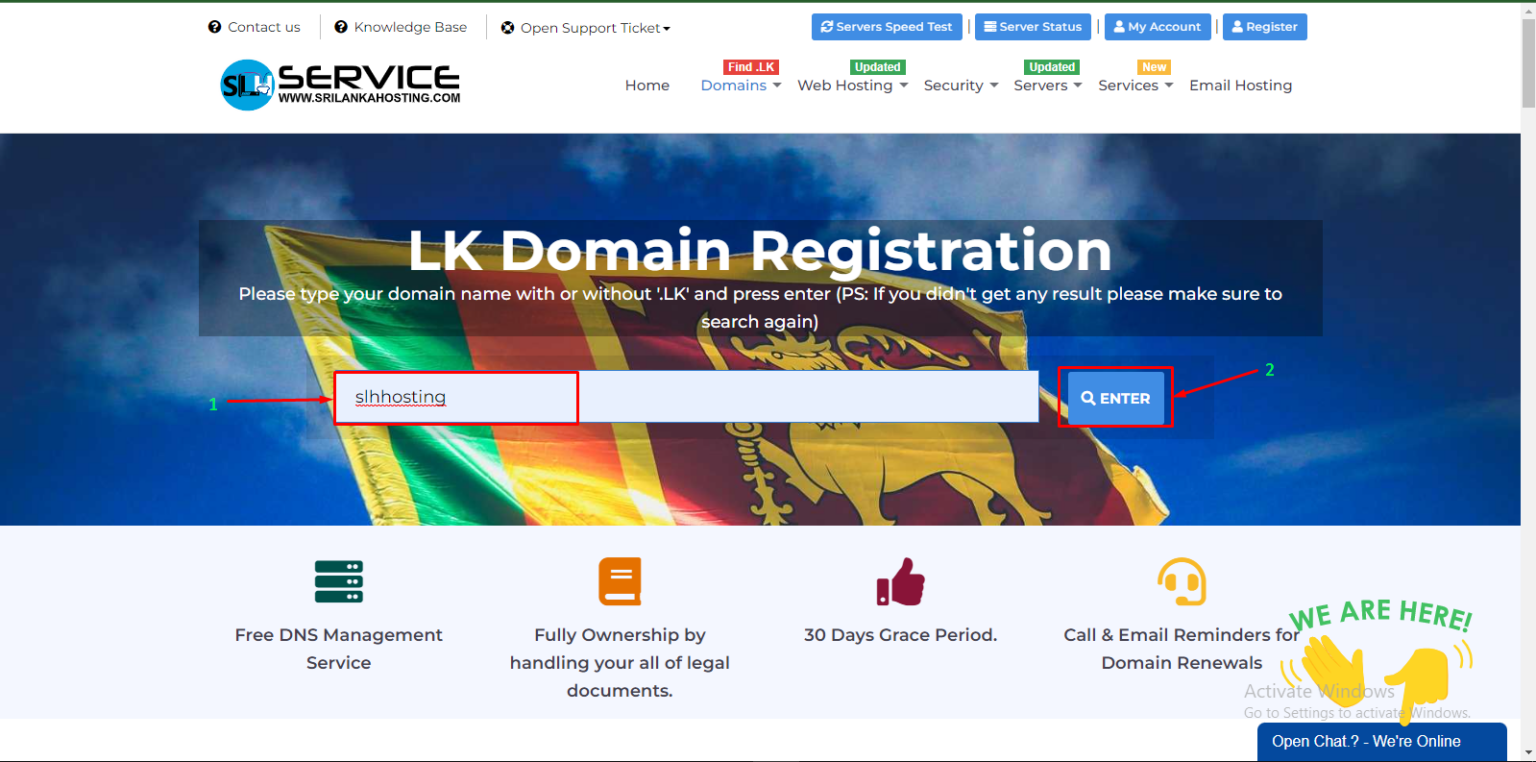Click the orange book ownership icon
This screenshot has height=762, width=1536.
point(619,581)
